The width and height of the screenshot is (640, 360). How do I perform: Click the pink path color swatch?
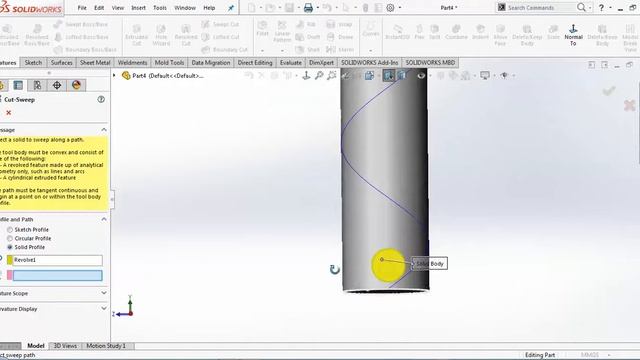pos(10,276)
